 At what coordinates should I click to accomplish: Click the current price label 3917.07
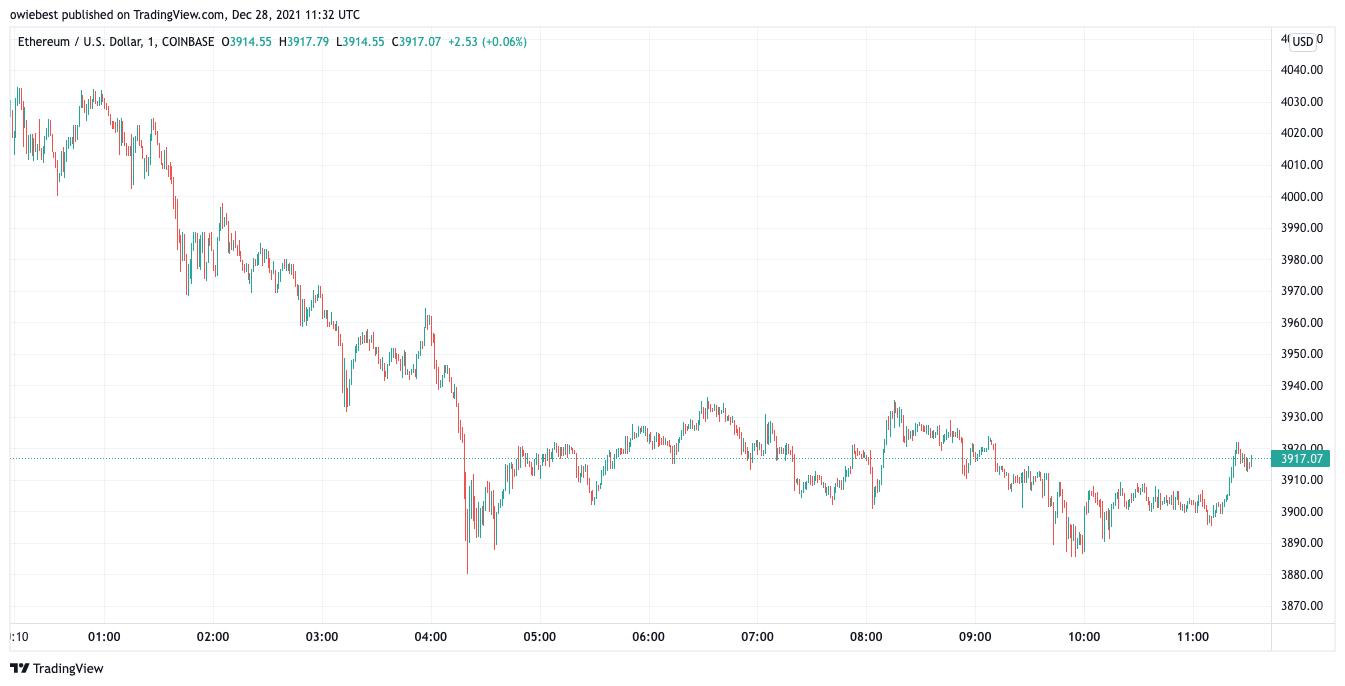click(1302, 459)
